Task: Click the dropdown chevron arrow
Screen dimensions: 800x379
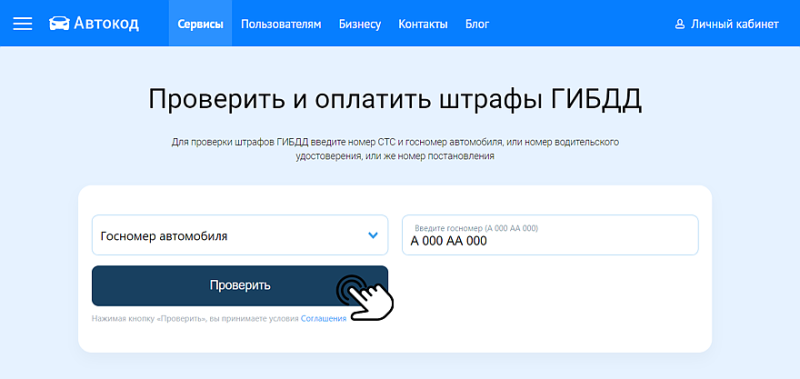Action: (x=373, y=236)
